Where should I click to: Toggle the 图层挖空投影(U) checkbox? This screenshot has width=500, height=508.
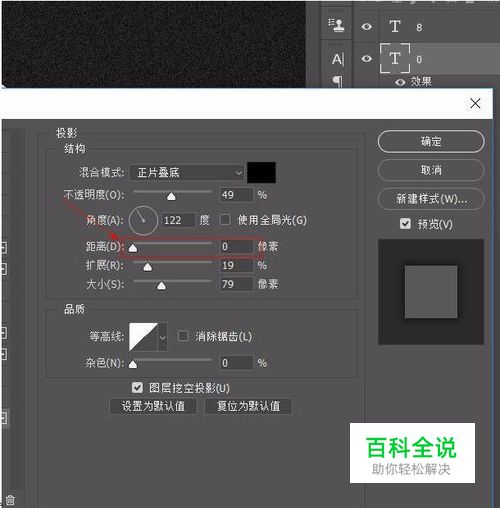tap(137, 388)
